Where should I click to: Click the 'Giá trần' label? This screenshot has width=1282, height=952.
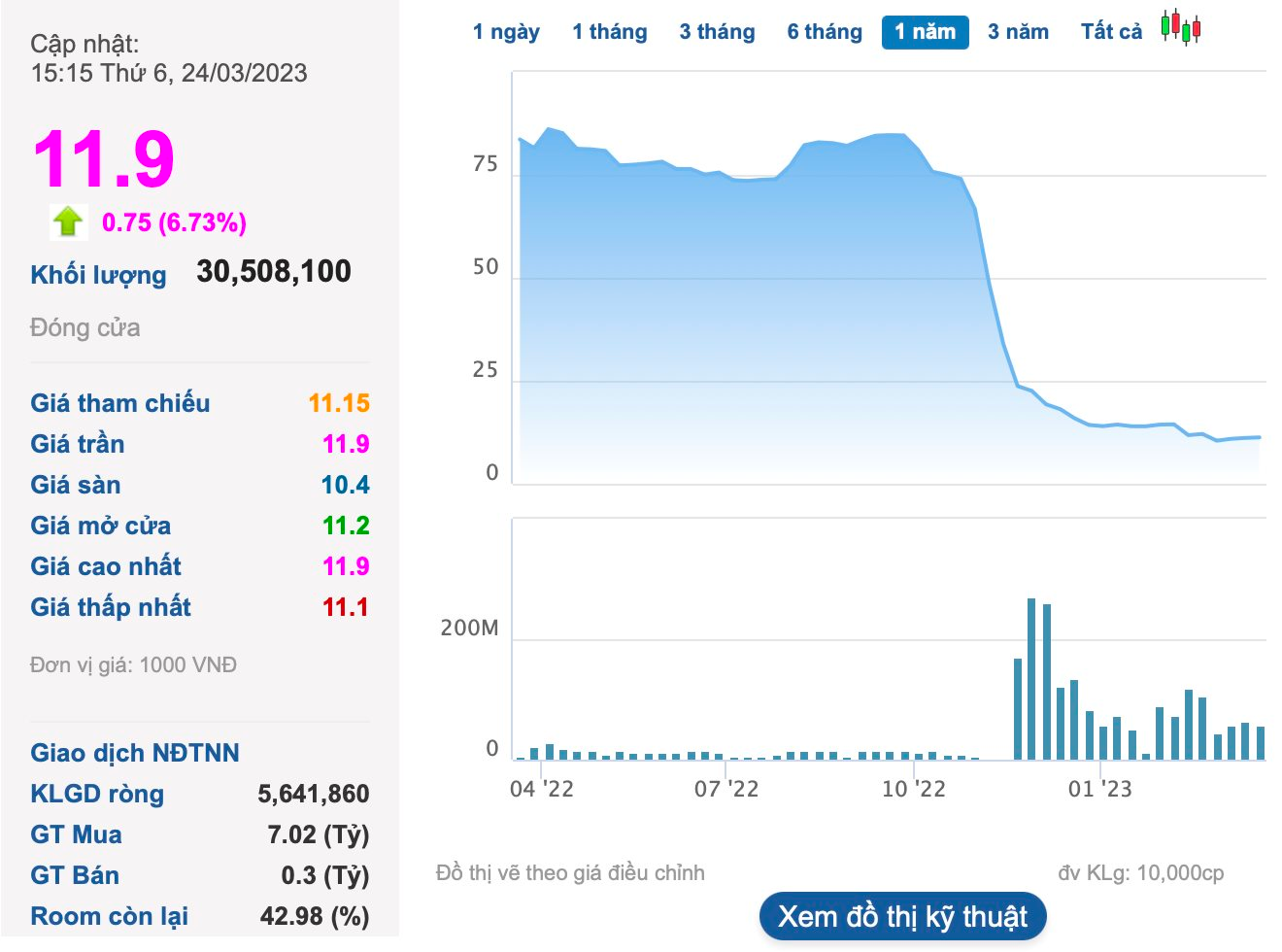tap(78, 444)
